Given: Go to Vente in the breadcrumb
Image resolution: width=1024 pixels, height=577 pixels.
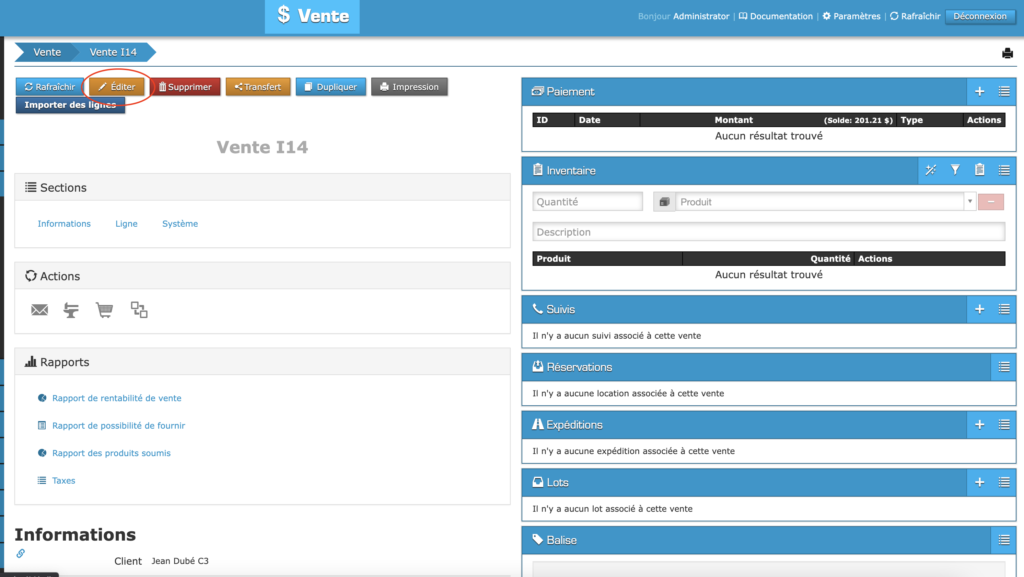Looking at the screenshot, I should point(47,52).
